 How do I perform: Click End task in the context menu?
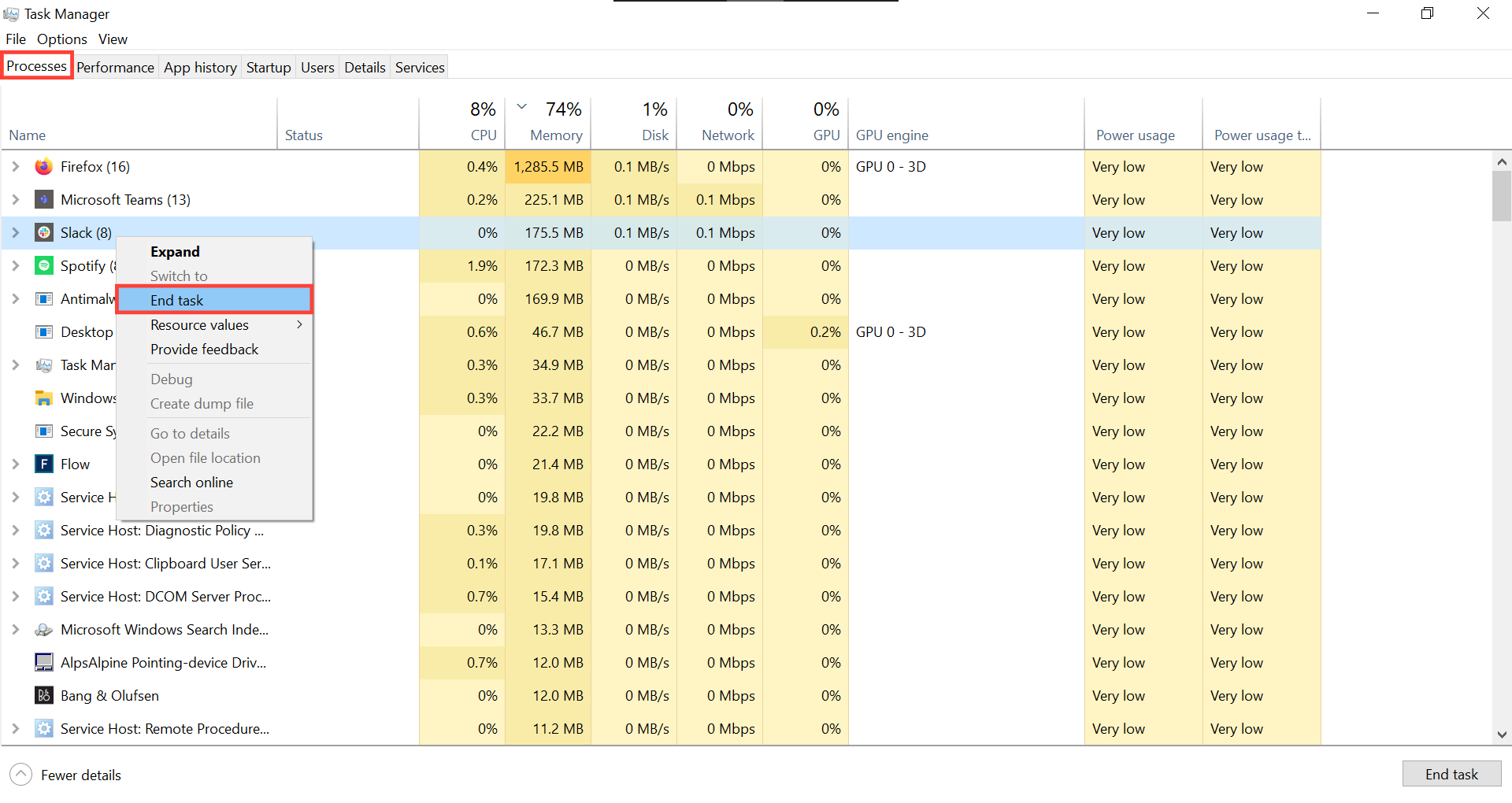point(176,300)
